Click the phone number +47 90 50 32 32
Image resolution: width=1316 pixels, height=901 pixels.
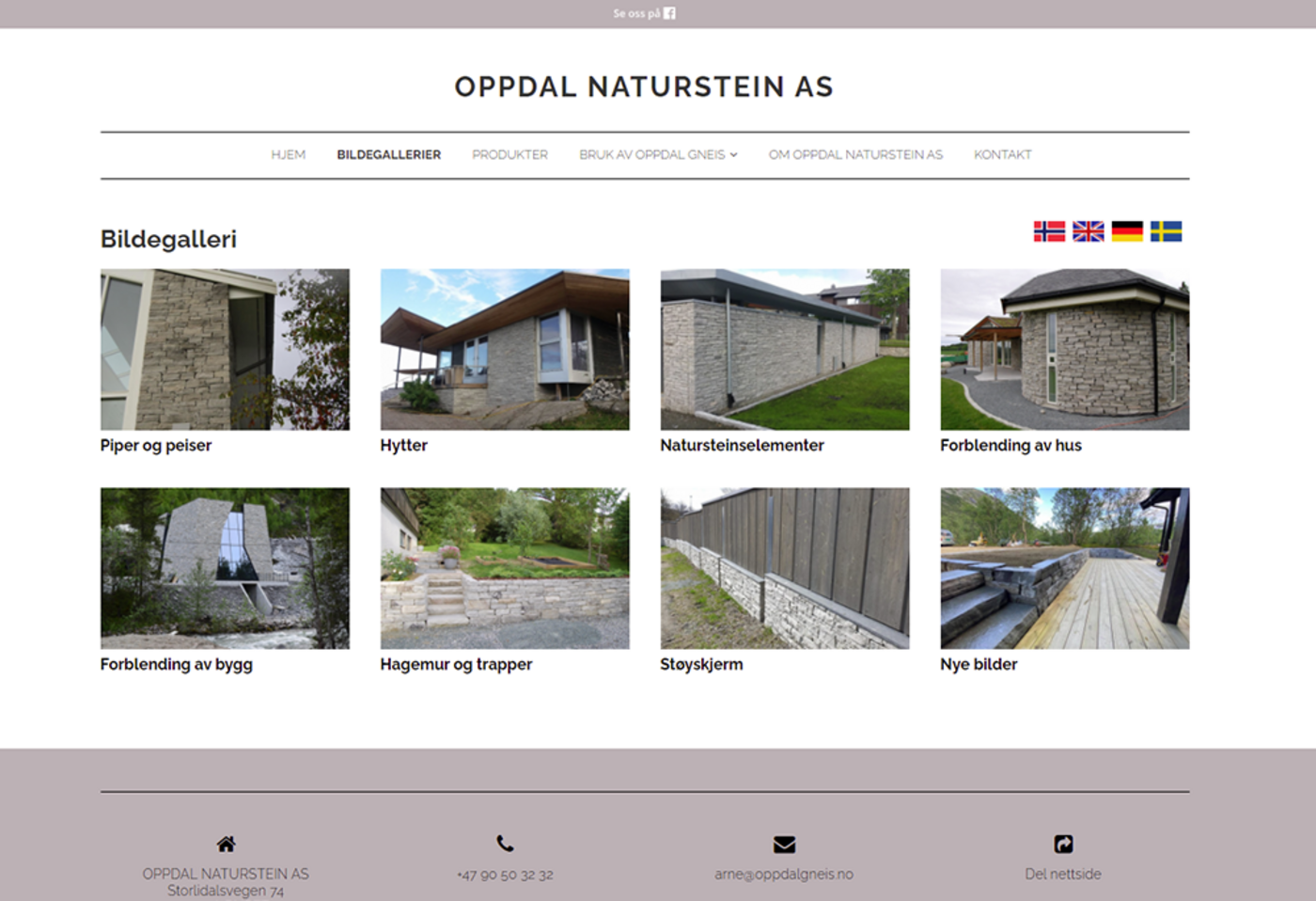point(506,875)
